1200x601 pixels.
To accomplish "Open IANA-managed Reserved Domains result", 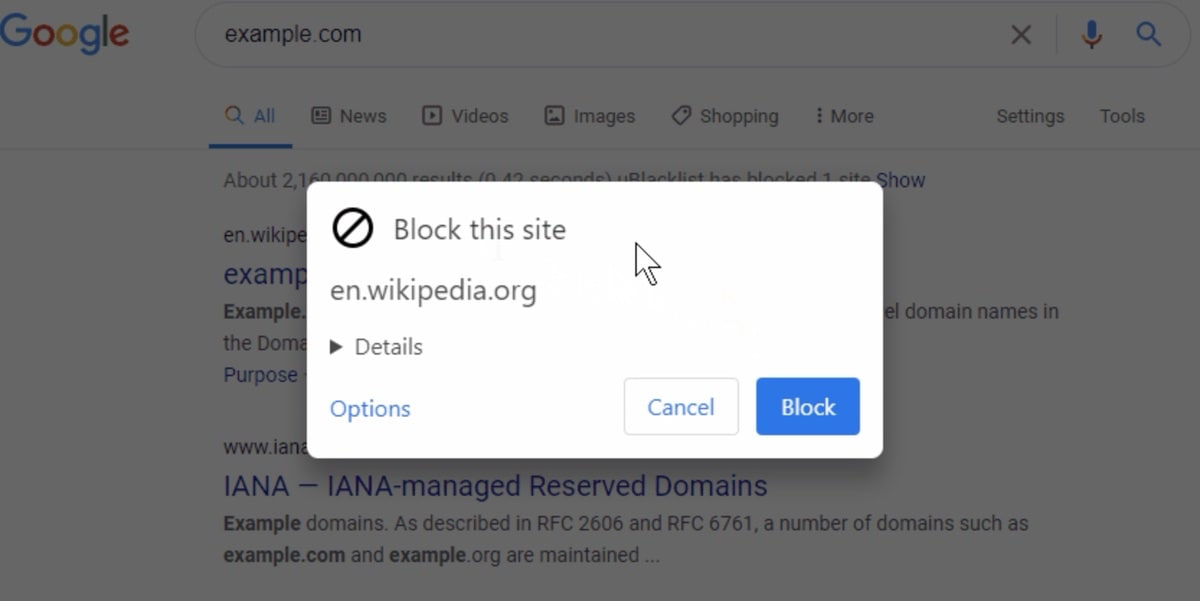I will 495,486.
